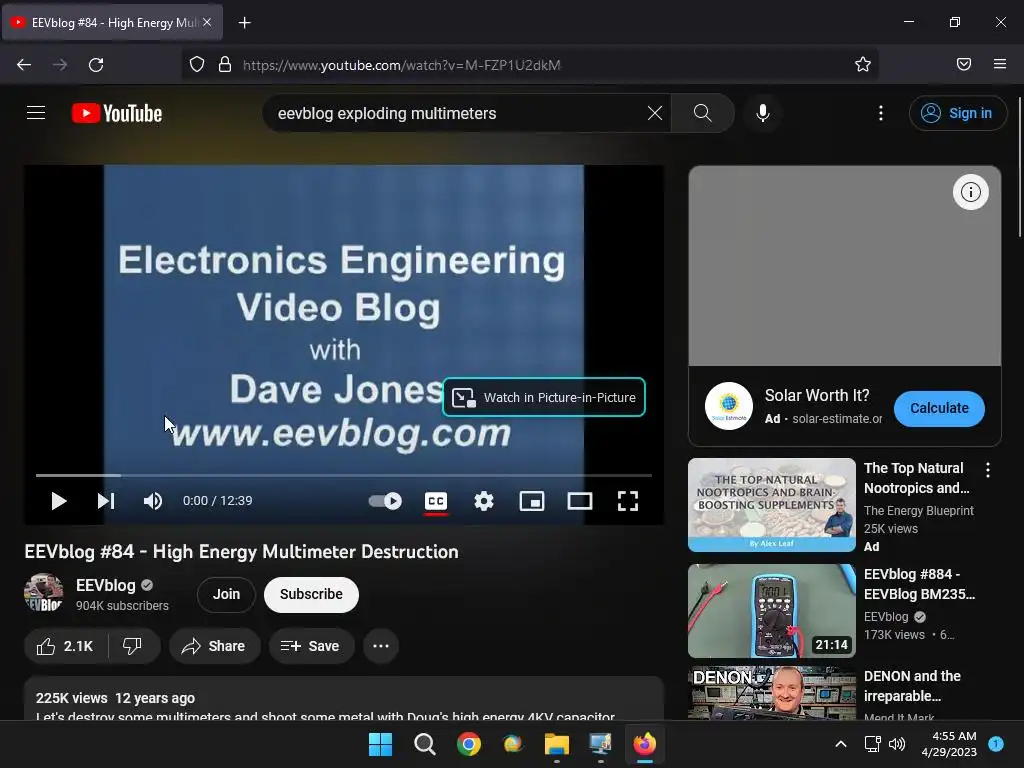Open system volume control
Image resolution: width=1024 pixels, height=768 pixels.
click(897, 744)
